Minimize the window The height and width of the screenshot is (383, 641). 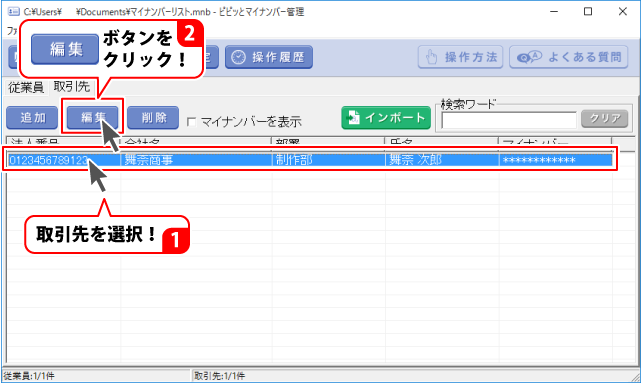pos(554,11)
